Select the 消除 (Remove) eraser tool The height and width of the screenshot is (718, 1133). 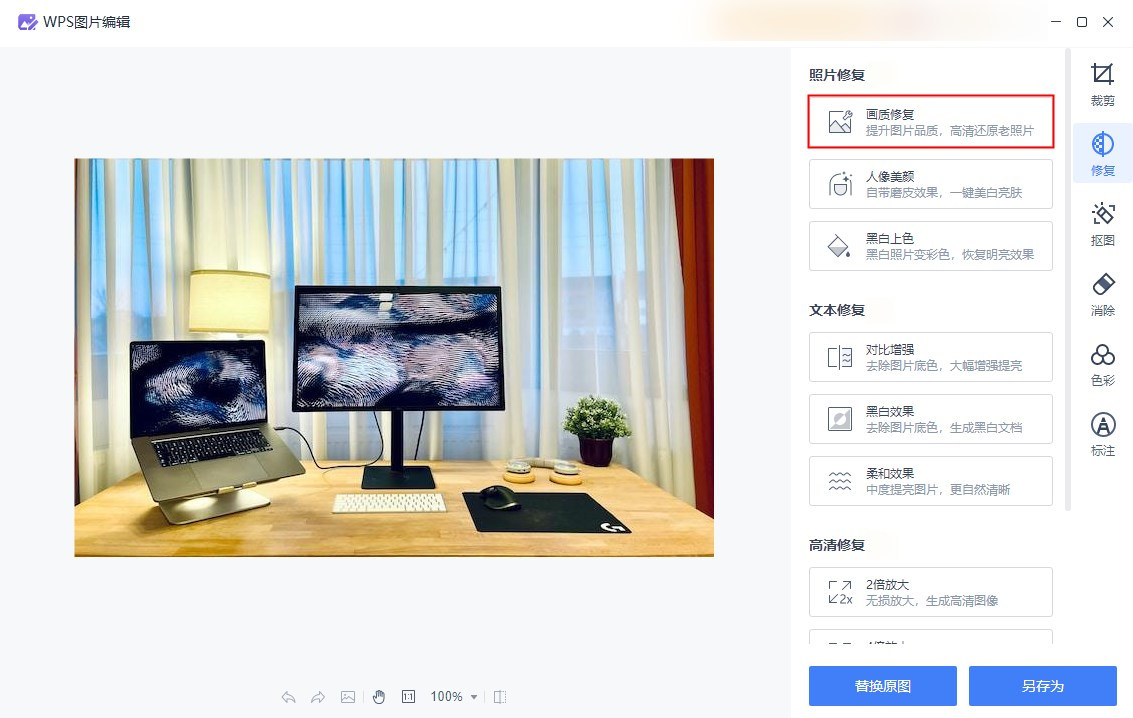(1102, 295)
